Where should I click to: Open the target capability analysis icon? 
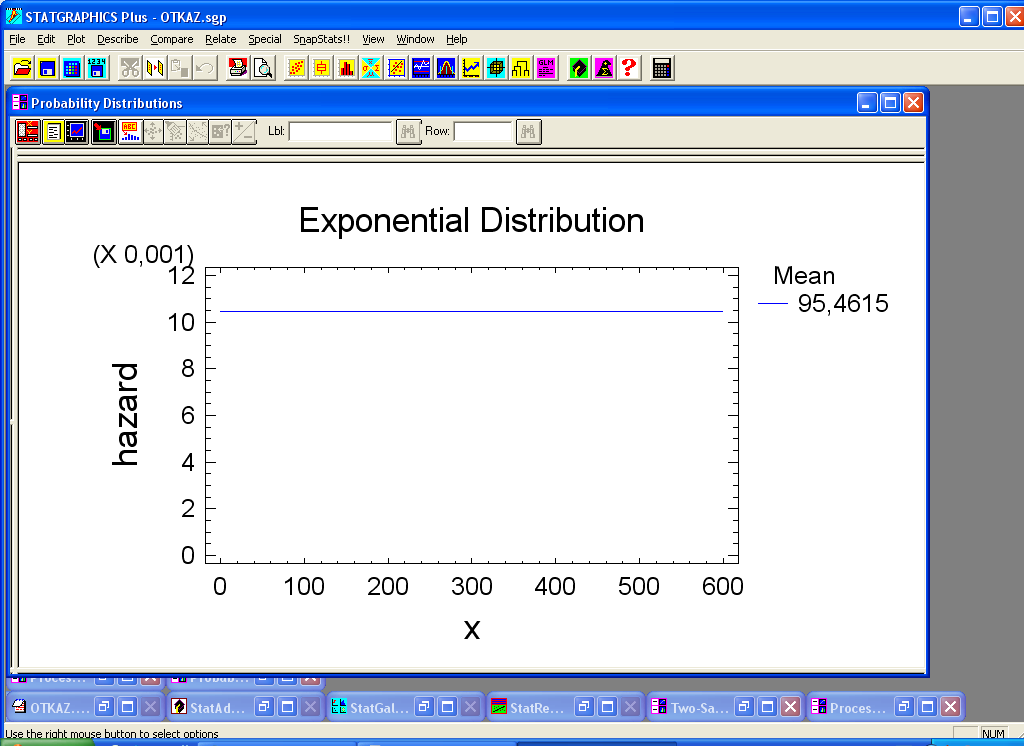[496, 68]
